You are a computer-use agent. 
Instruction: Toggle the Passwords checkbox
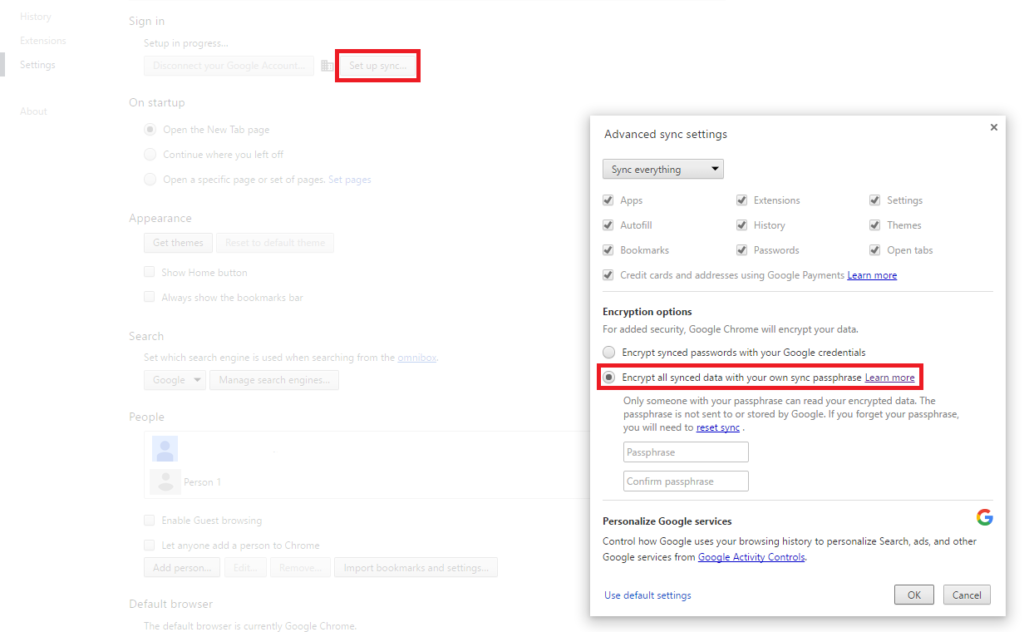click(741, 250)
